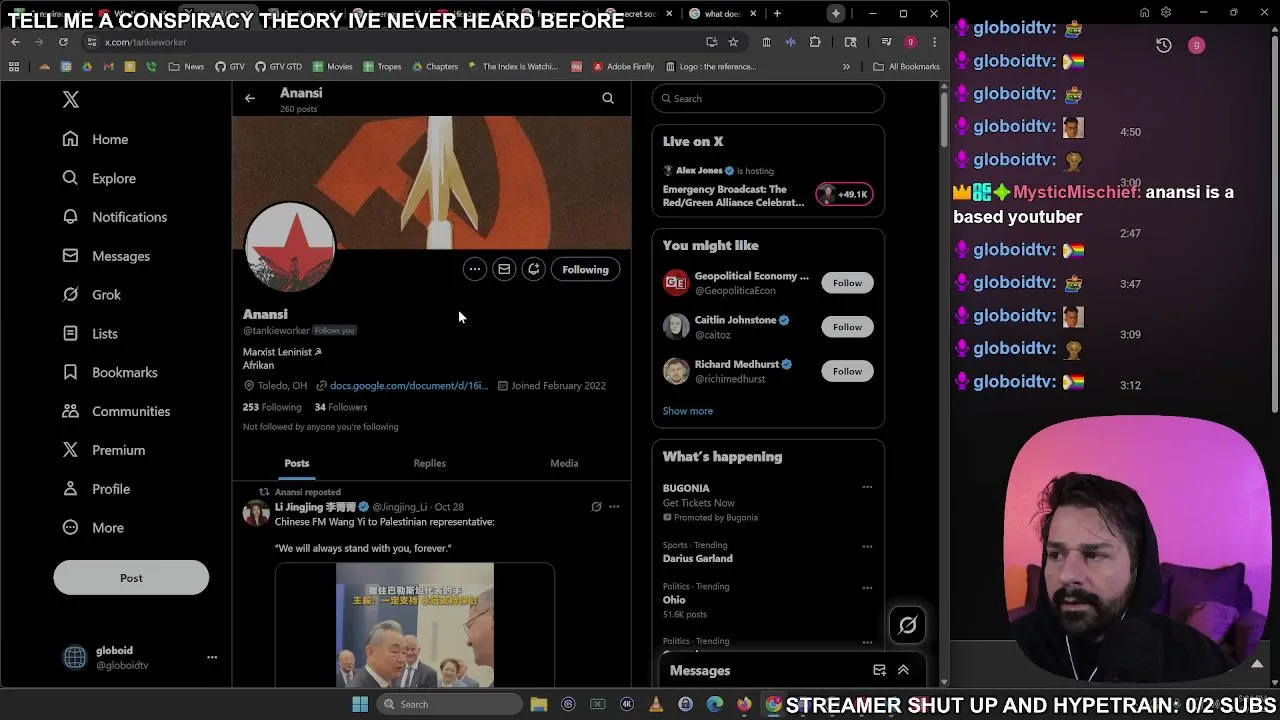Open Explore in the X sidebar

[x=99, y=178]
